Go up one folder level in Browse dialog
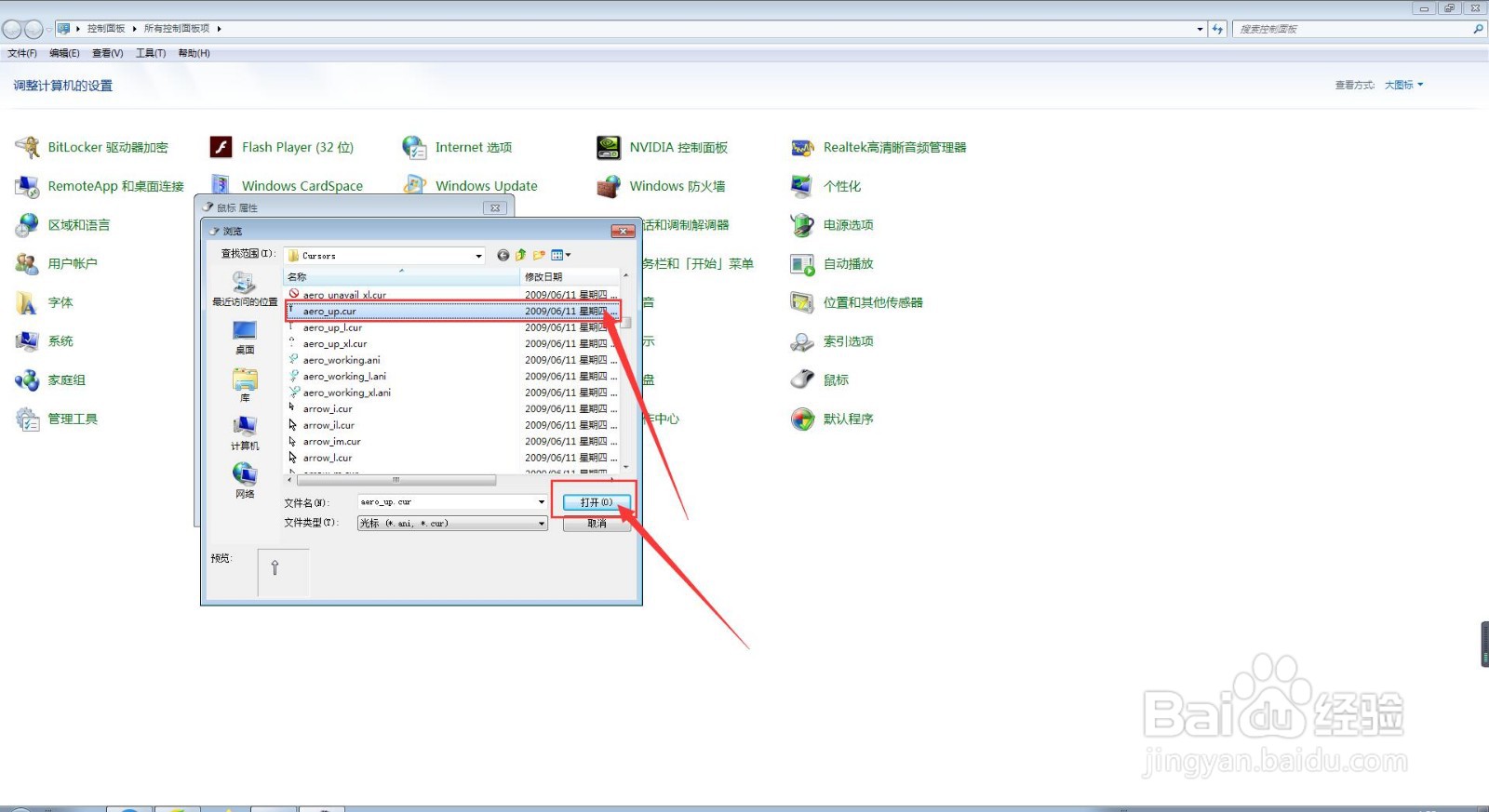Viewport: 1489px width, 812px height. point(521,255)
